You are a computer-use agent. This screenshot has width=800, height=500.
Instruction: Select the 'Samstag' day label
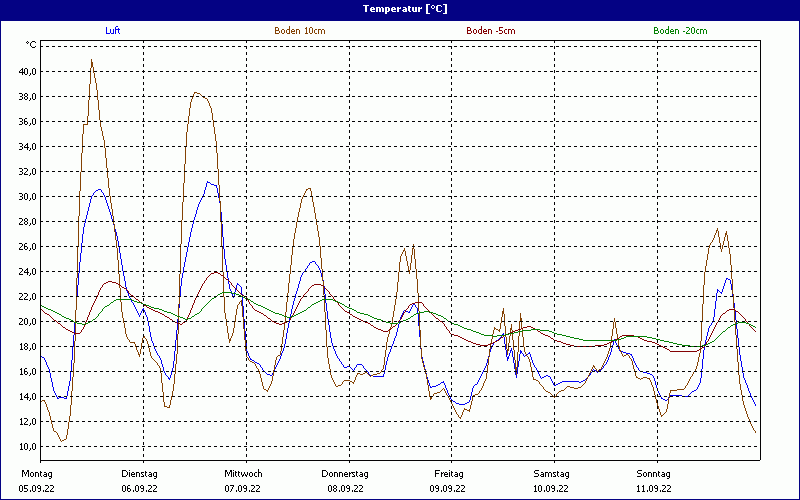(551, 474)
